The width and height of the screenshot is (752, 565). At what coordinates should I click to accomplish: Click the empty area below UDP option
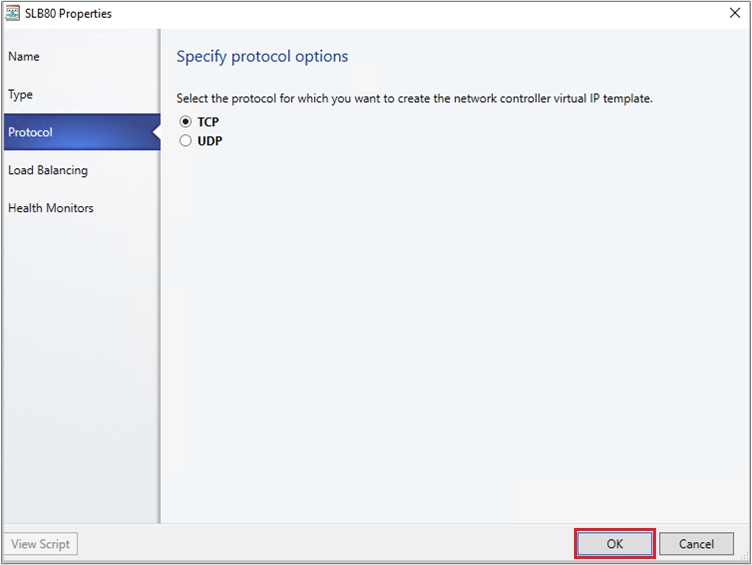450,330
